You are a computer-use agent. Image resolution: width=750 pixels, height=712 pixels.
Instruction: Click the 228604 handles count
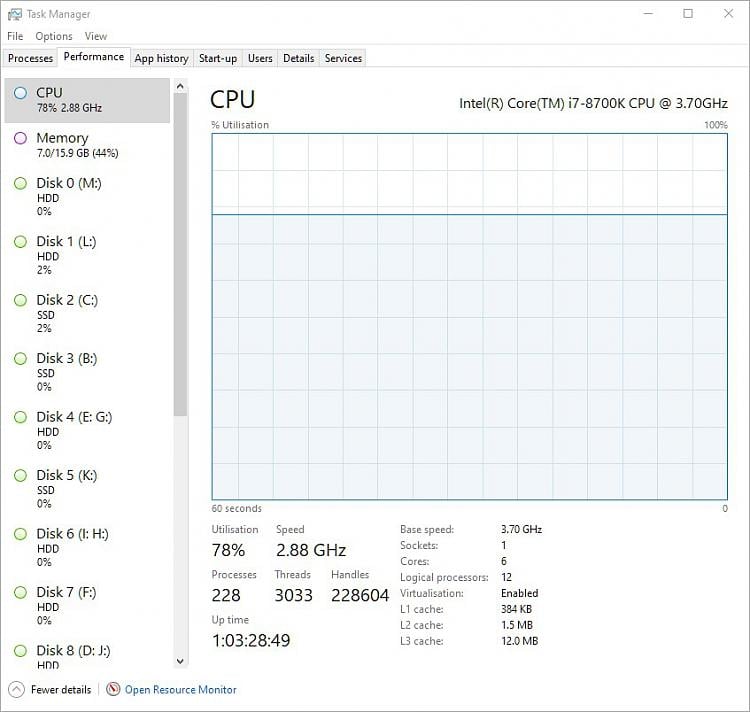pyautogui.click(x=360, y=595)
